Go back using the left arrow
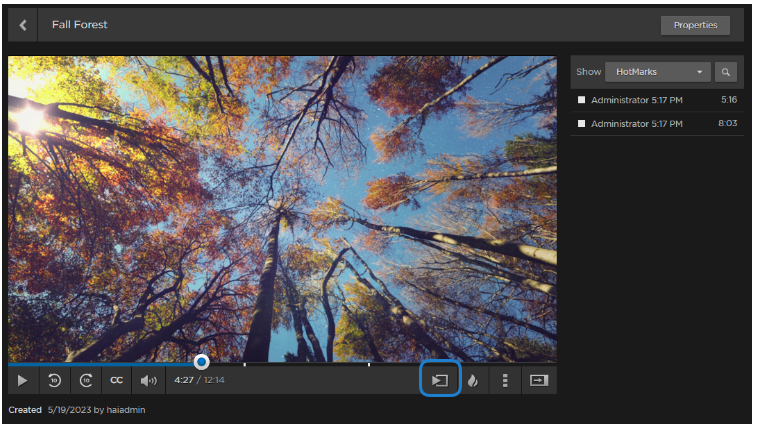This screenshot has height=444, width=771. (x=23, y=25)
